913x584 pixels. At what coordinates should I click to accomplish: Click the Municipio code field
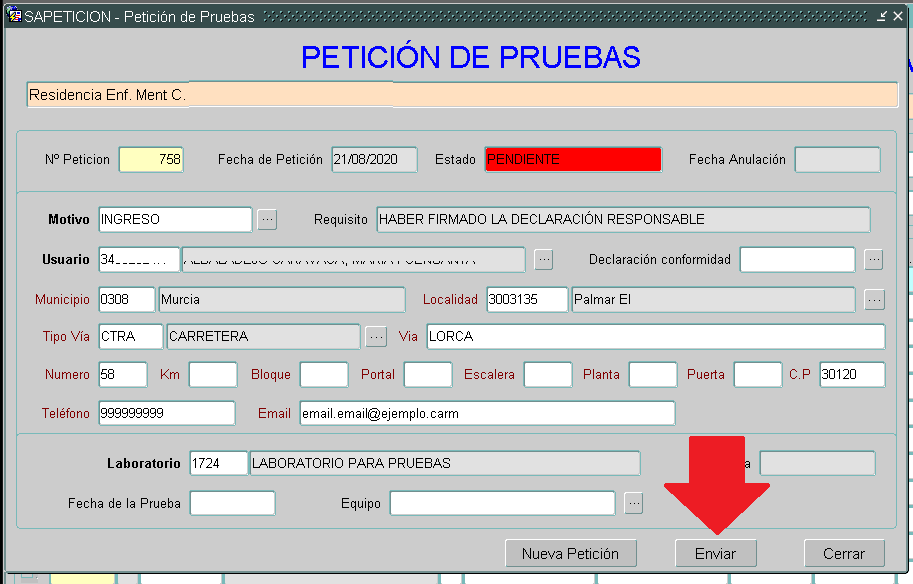pyautogui.click(x=126, y=300)
